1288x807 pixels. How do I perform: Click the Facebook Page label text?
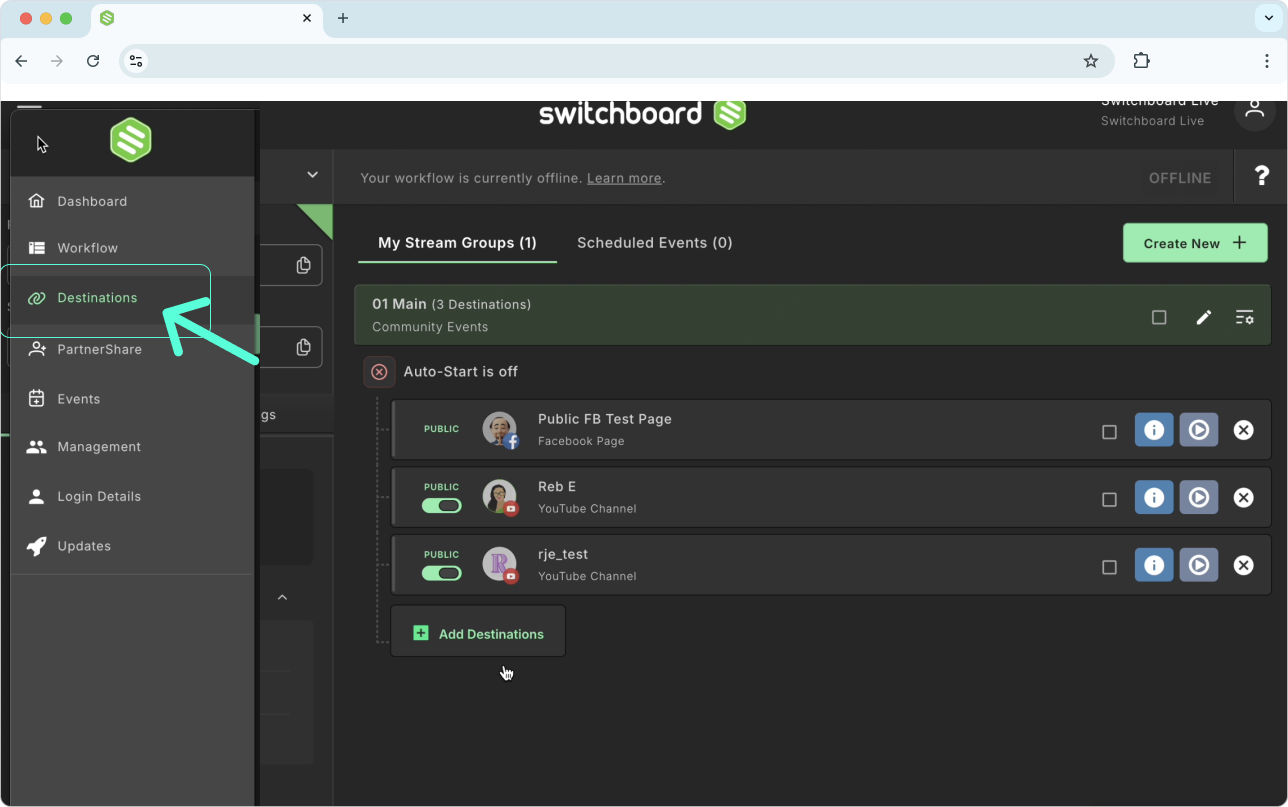pyautogui.click(x=581, y=441)
